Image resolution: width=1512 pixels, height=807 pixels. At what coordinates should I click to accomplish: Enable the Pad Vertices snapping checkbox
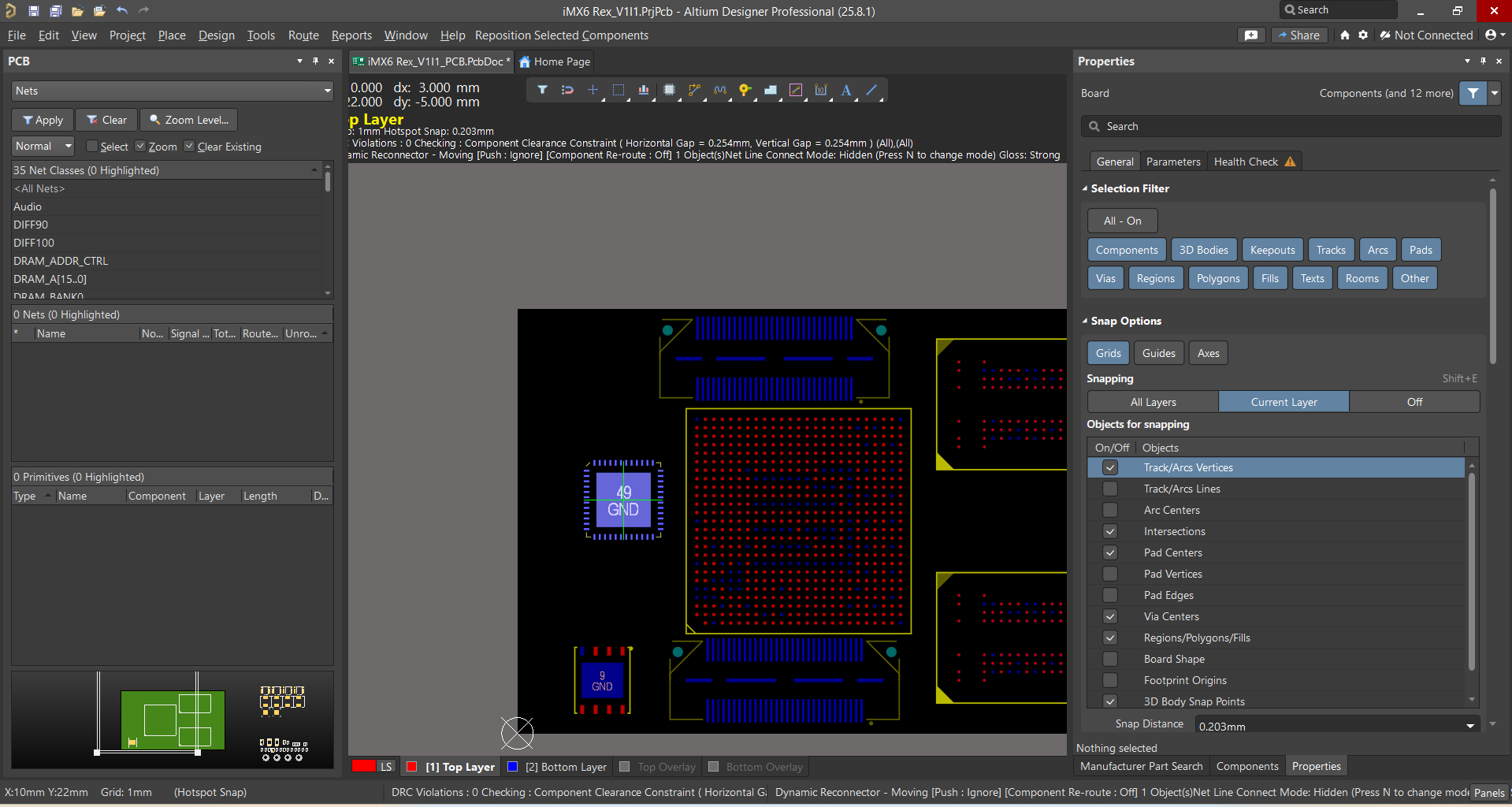(x=1109, y=574)
